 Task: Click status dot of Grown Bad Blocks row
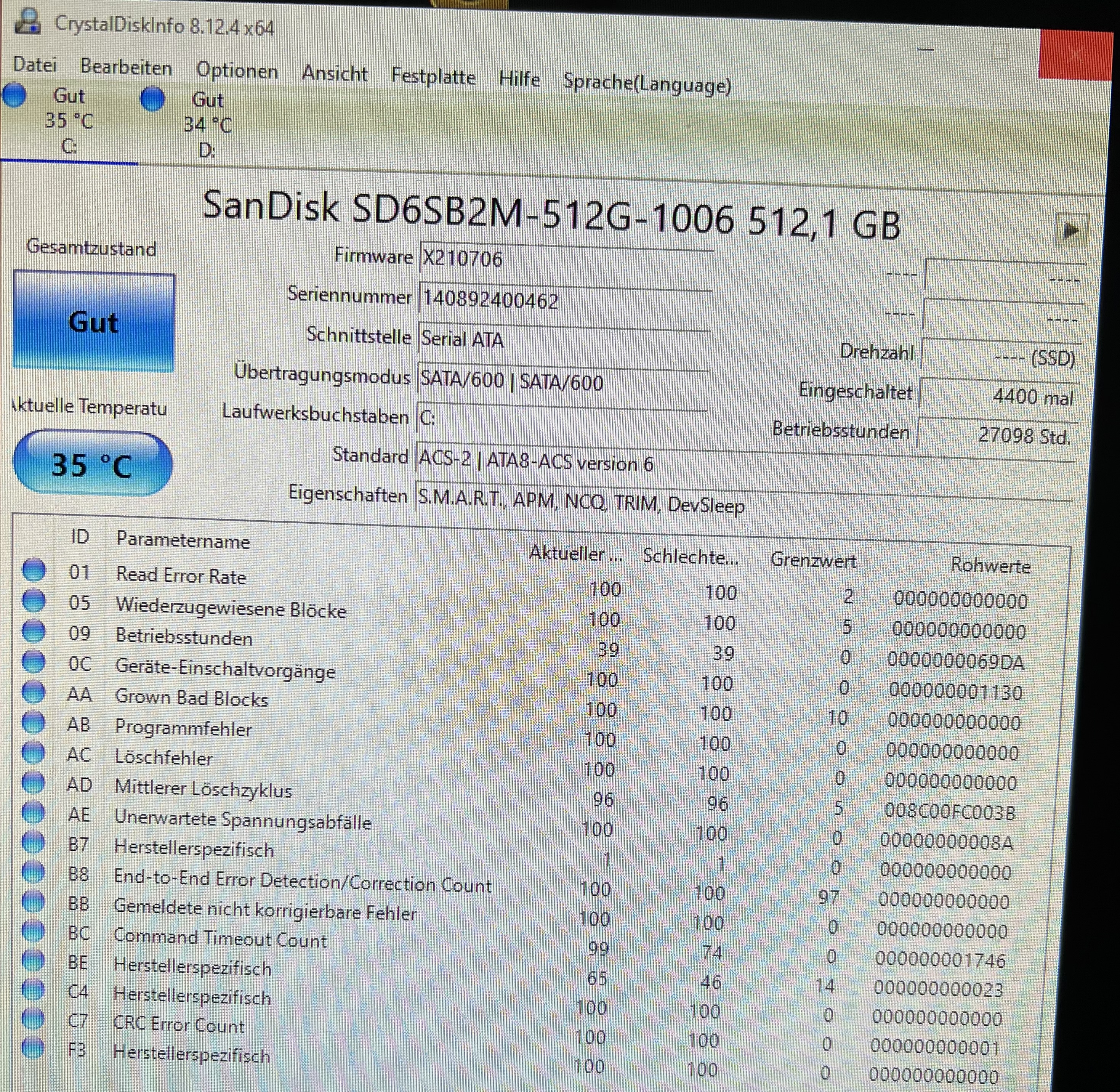click(x=33, y=692)
